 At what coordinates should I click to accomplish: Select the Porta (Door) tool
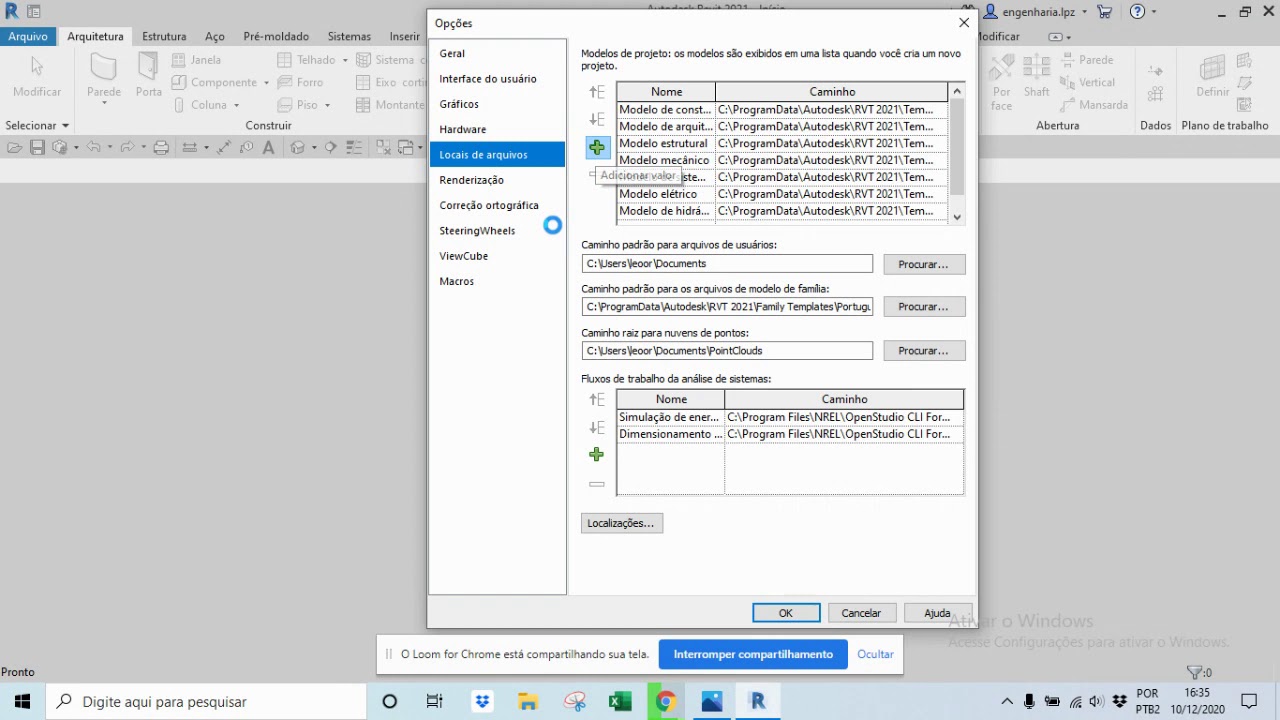tap(149, 75)
